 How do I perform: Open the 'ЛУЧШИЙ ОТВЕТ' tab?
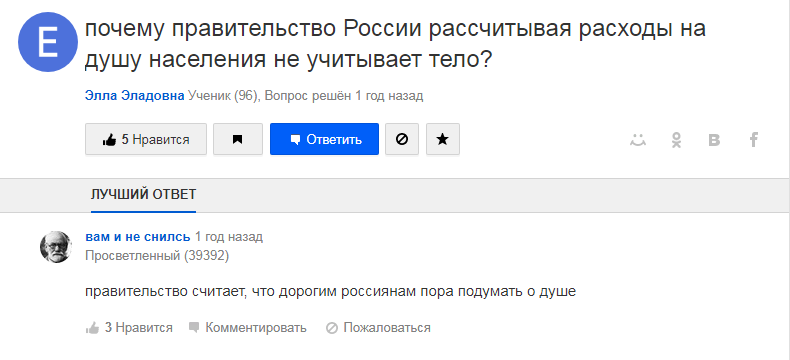(x=144, y=194)
